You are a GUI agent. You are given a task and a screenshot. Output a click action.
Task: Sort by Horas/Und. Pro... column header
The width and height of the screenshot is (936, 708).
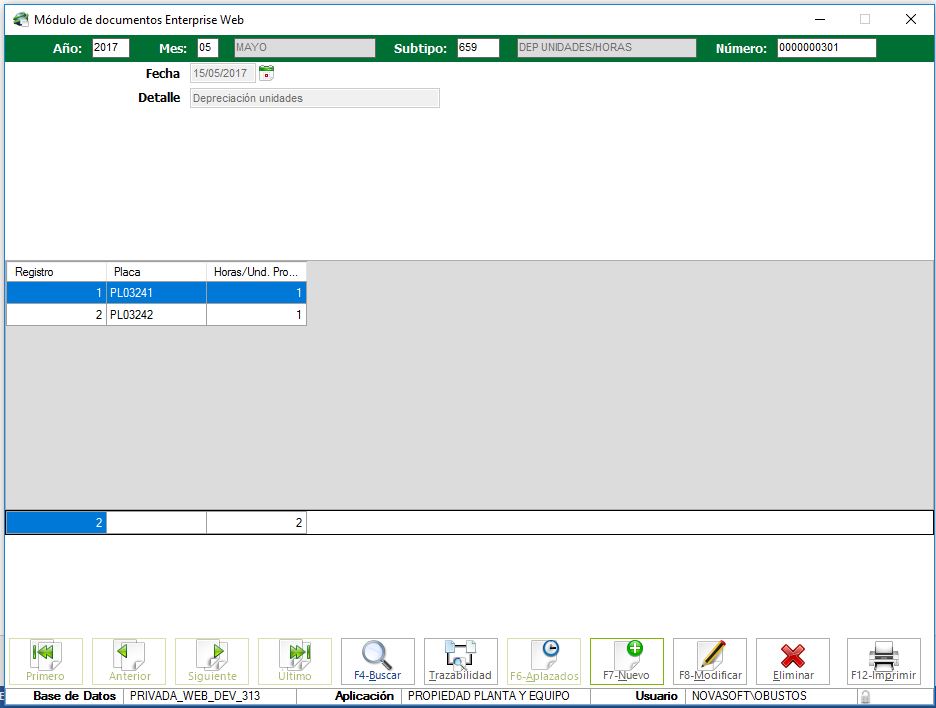coord(256,272)
